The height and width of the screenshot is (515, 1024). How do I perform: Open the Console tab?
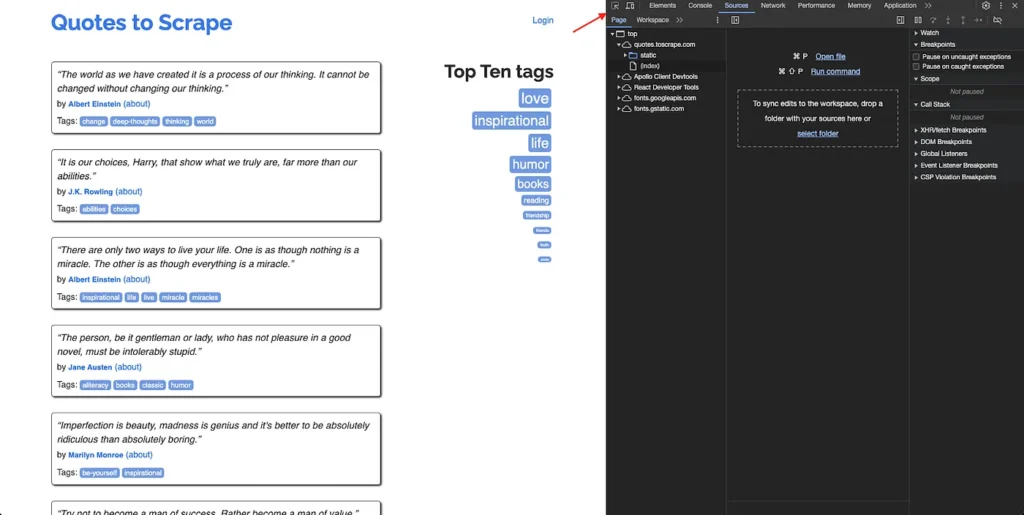(700, 6)
